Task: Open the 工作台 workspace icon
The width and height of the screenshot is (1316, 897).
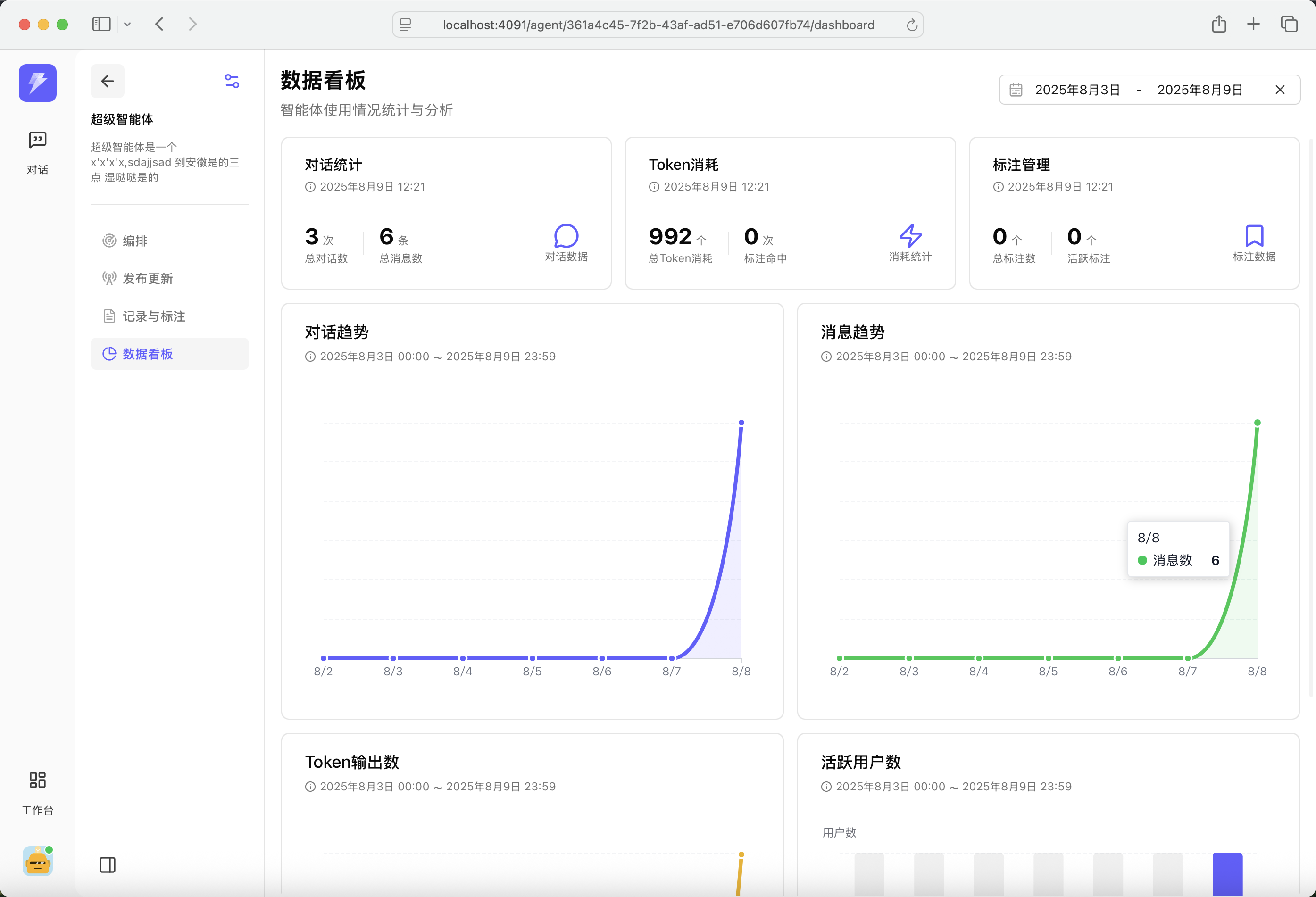Action: click(37, 780)
